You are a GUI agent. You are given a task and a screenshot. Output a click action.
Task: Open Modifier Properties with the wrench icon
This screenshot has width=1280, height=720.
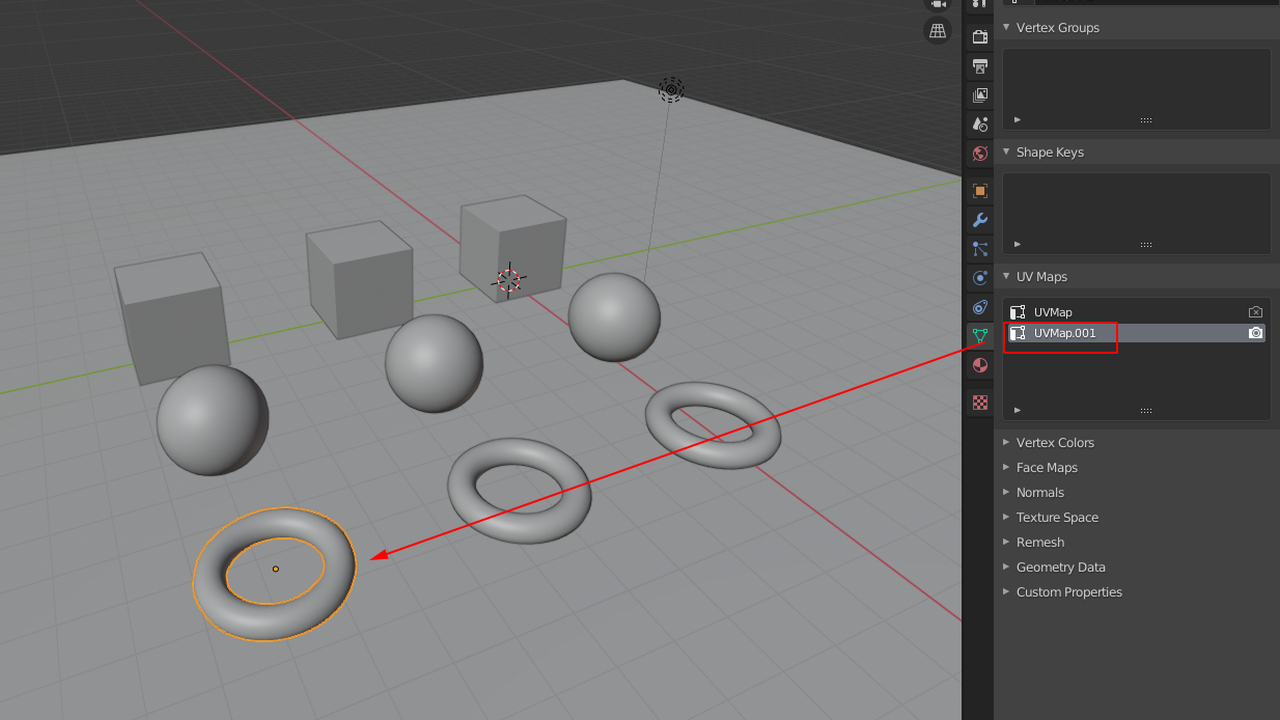979,220
